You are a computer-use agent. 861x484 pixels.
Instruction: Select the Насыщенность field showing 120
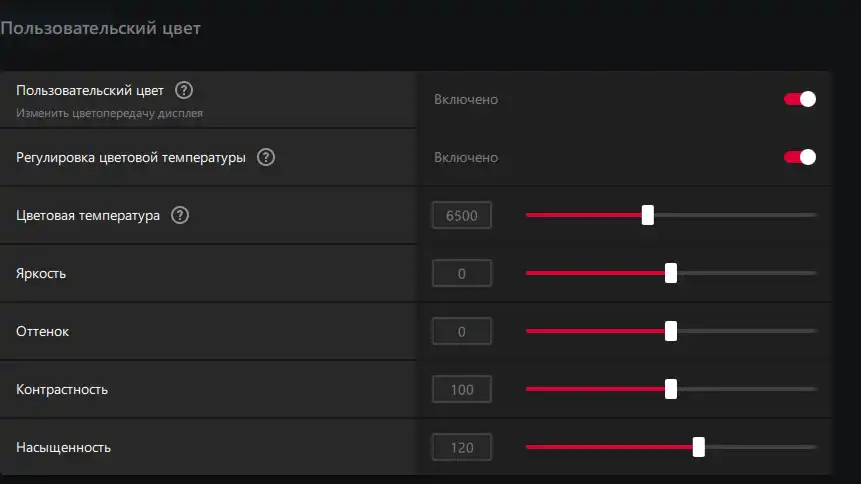pos(462,448)
